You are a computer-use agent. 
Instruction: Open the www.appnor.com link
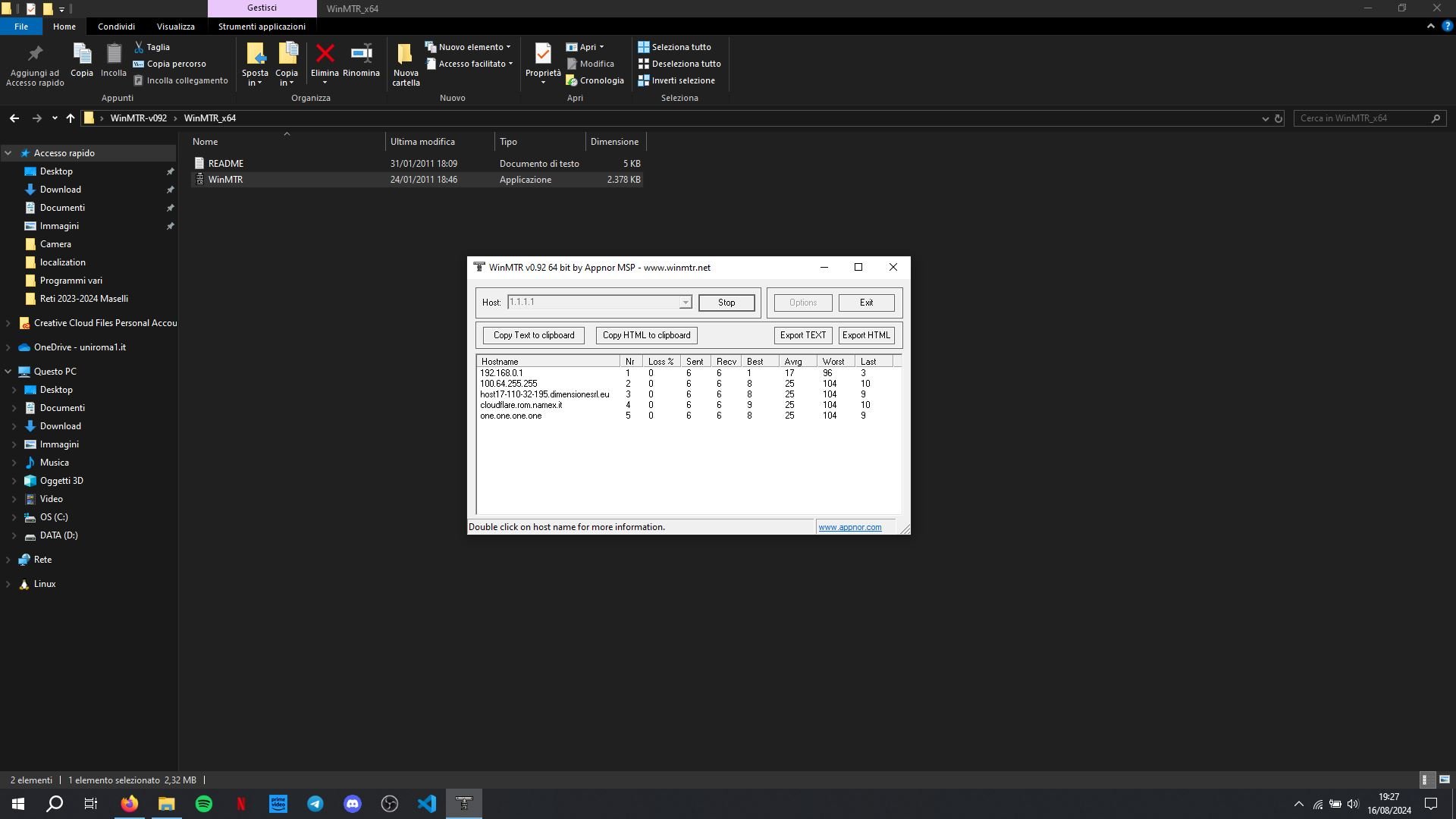pos(849,527)
